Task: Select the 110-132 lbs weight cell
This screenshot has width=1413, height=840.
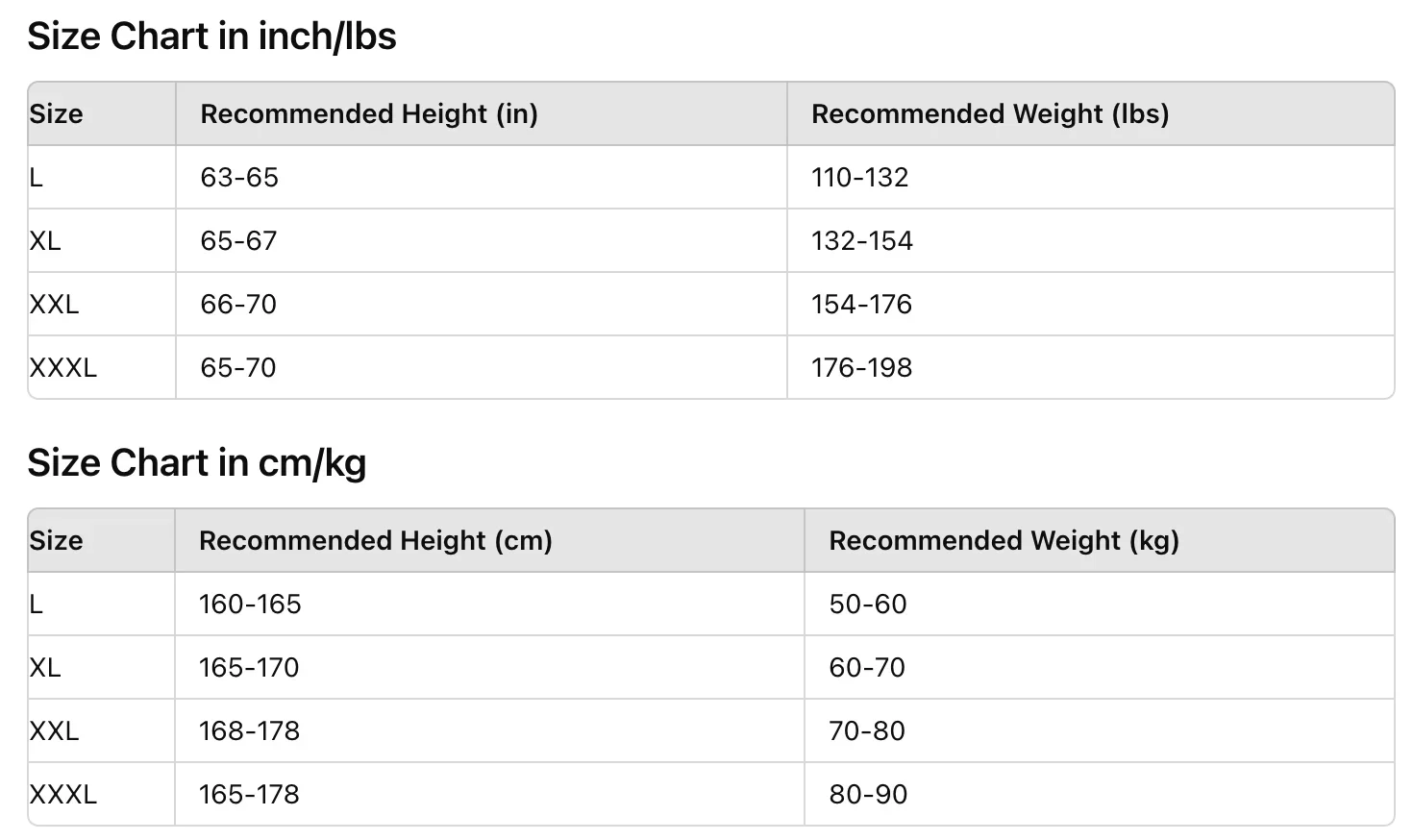Action: (859, 178)
